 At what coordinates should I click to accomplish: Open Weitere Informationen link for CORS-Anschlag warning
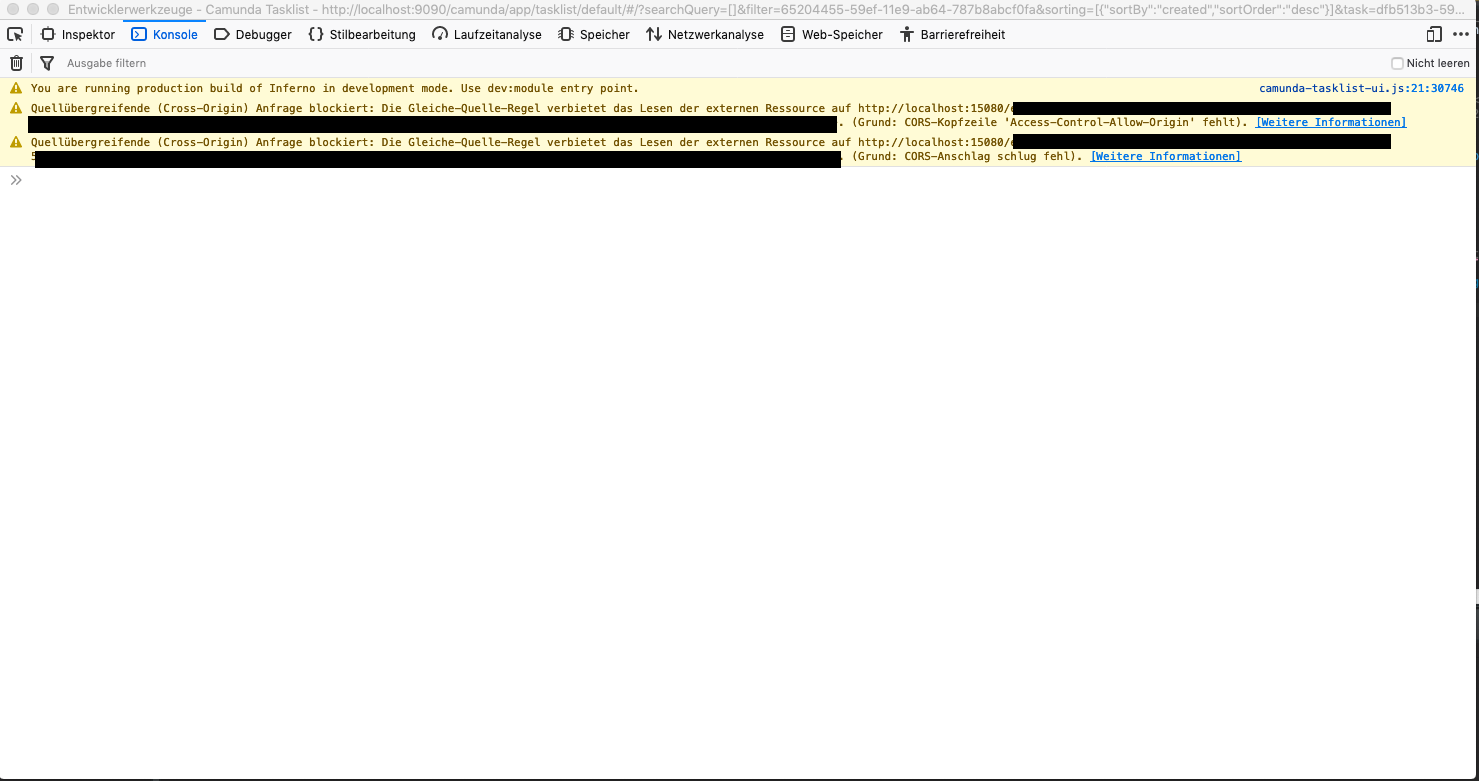[1166, 156]
